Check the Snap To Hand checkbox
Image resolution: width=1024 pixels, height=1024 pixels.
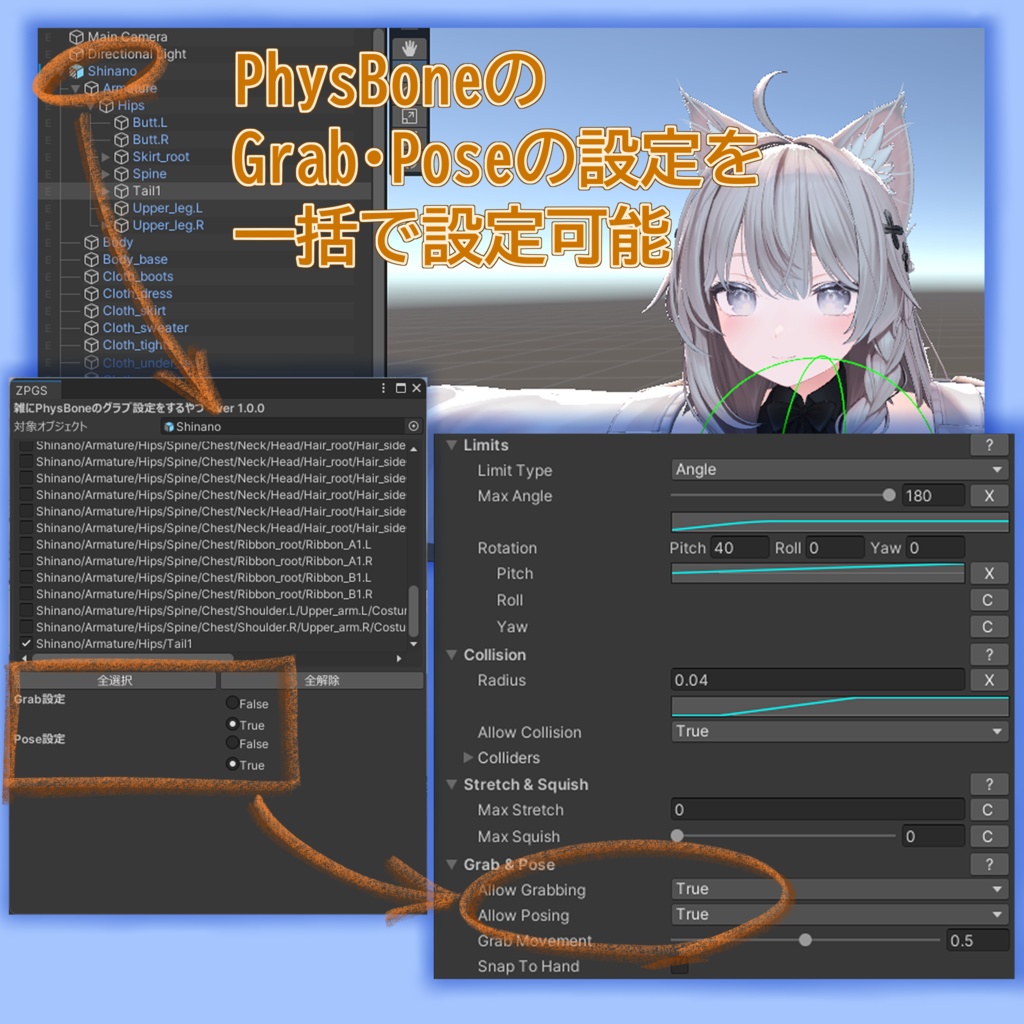point(679,967)
